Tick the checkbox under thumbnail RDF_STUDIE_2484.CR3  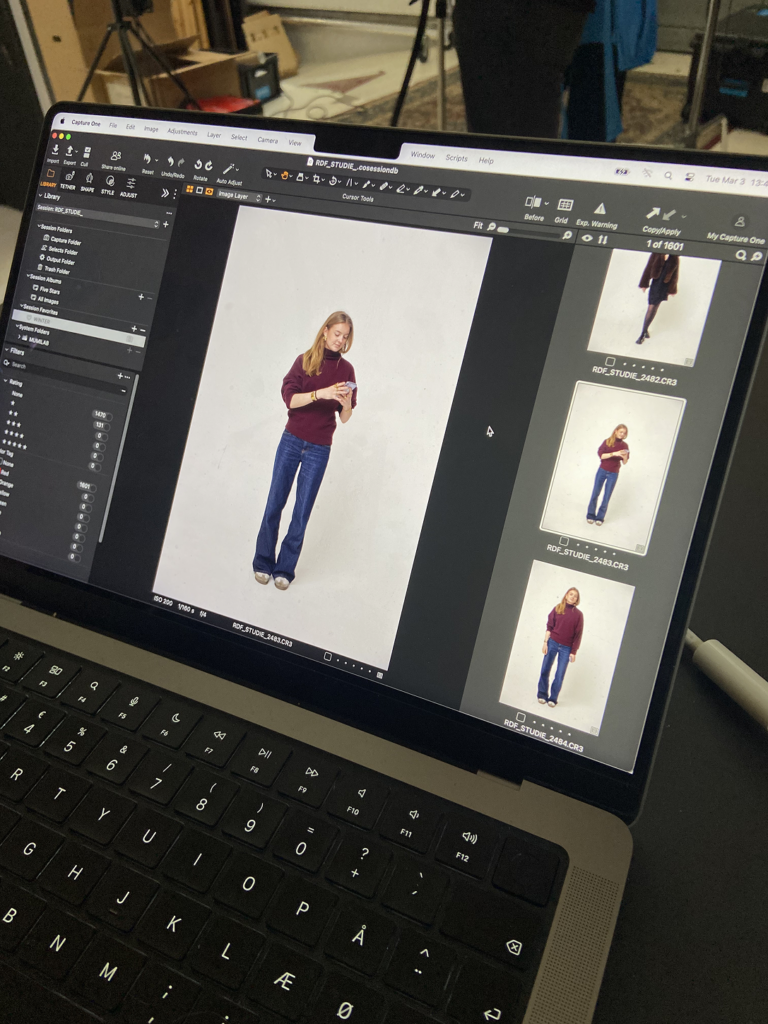click(520, 716)
